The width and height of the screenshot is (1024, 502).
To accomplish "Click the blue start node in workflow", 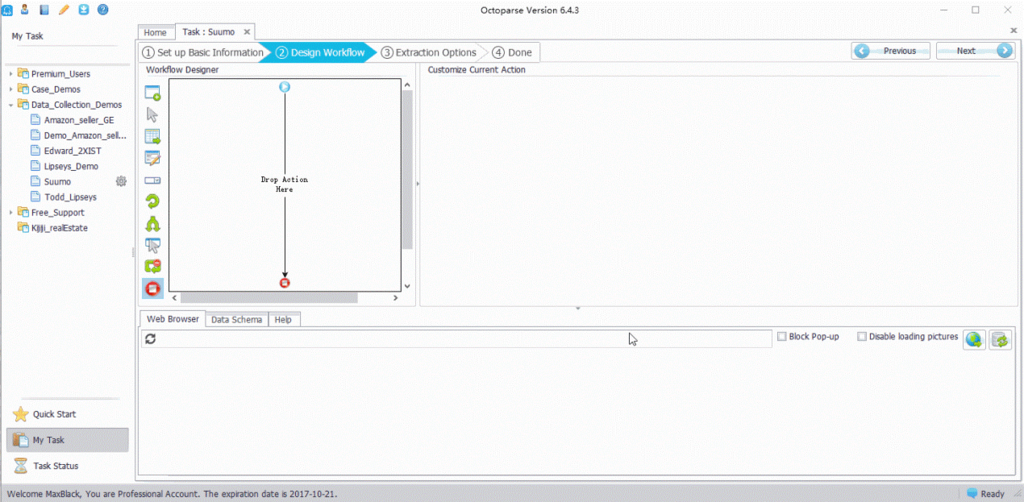I will (285, 87).
